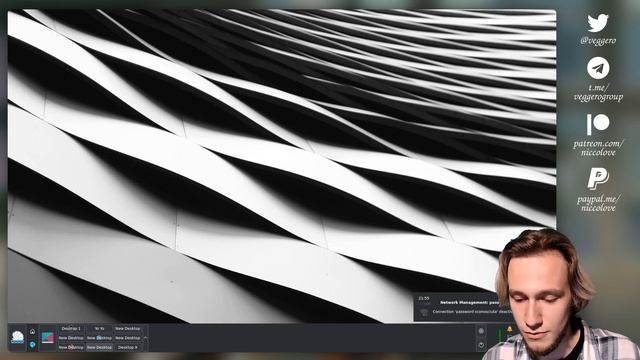Click the yellow notifications bell icon
The width and height of the screenshot is (640, 360).
(x=509, y=329)
